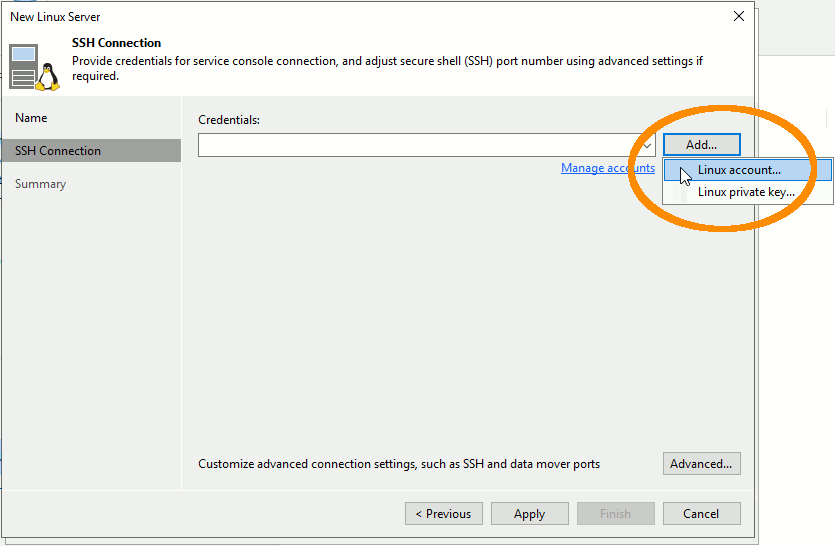This screenshot has width=835, height=546.
Task: Close the New Linux Server dialog
Action: point(739,17)
